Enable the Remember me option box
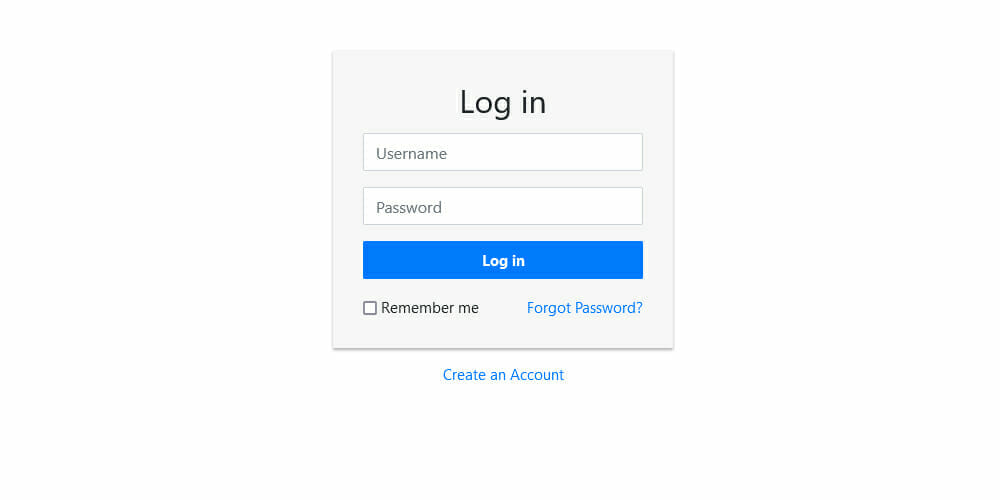Image resolution: width=1000 pixels, height=500 pixels. click(370, 308)
